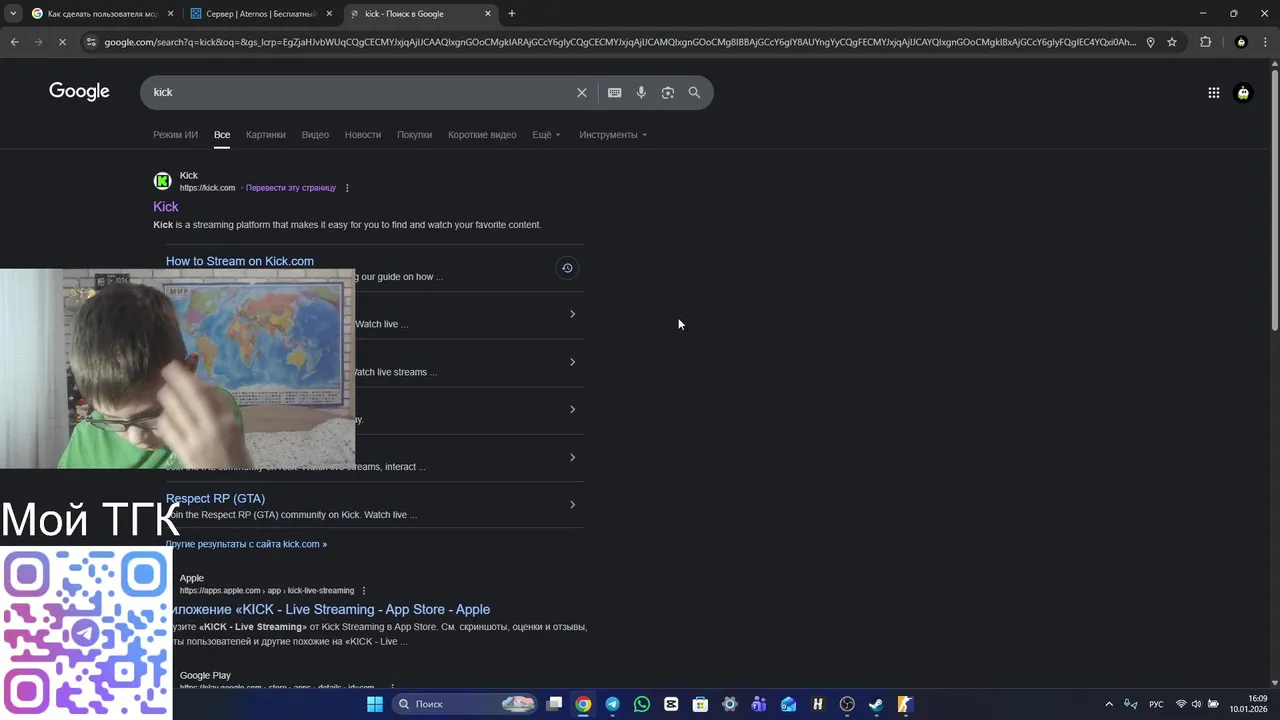
Task: Click the page vertical scrollbar thumb
Action: pos(1274,200)
